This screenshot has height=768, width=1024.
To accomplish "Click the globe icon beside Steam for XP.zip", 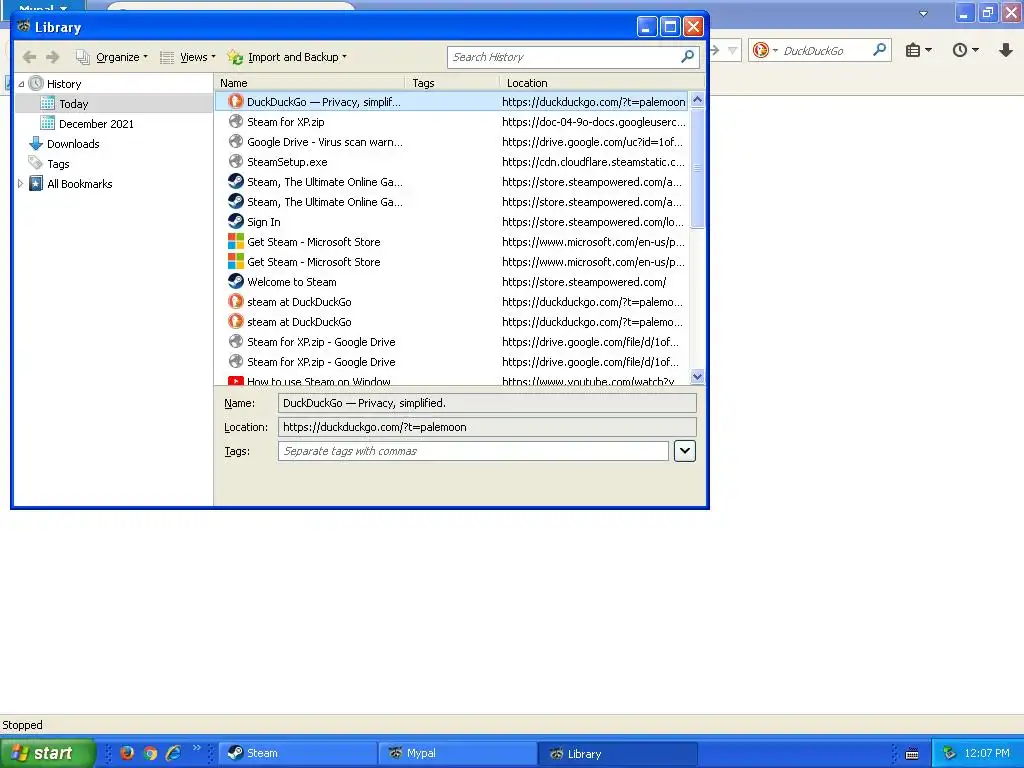I will click(236, 121).
